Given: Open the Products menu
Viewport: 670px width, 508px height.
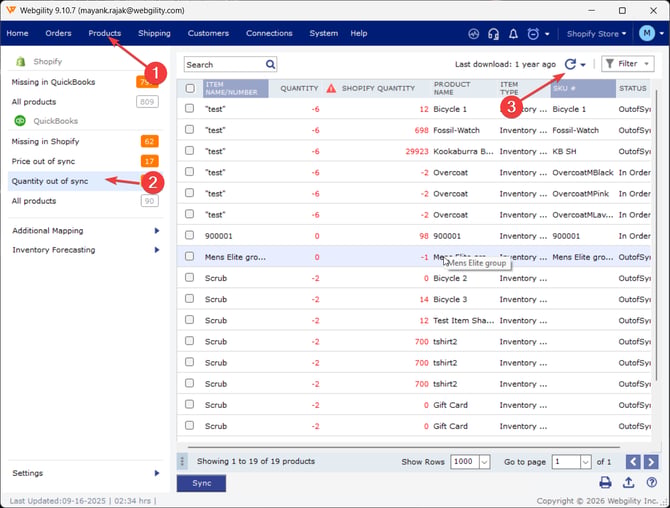Looking at the screenshot, I should (x=105, y=33).
